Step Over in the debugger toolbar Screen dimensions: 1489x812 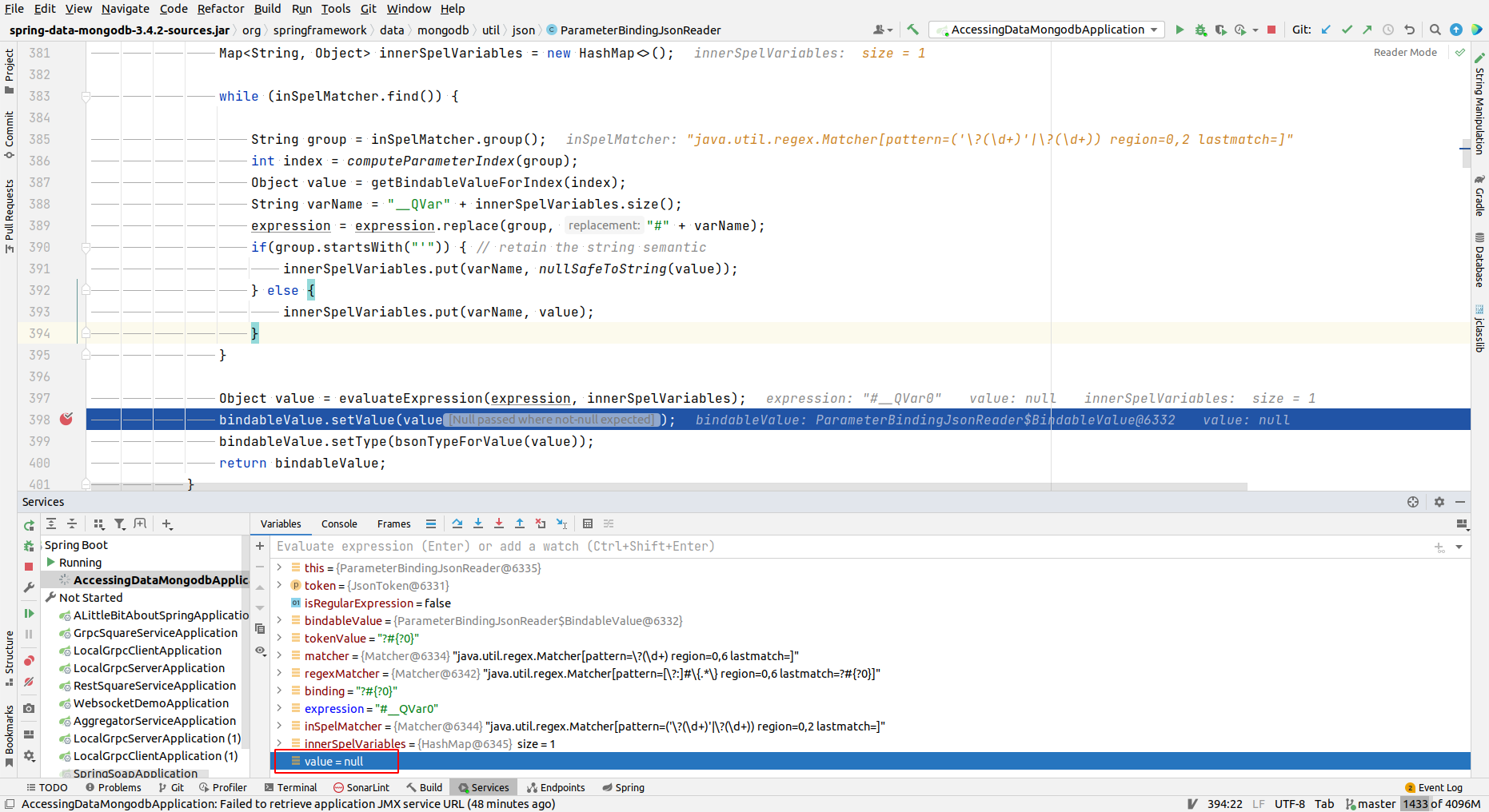(x=457, y=523)
